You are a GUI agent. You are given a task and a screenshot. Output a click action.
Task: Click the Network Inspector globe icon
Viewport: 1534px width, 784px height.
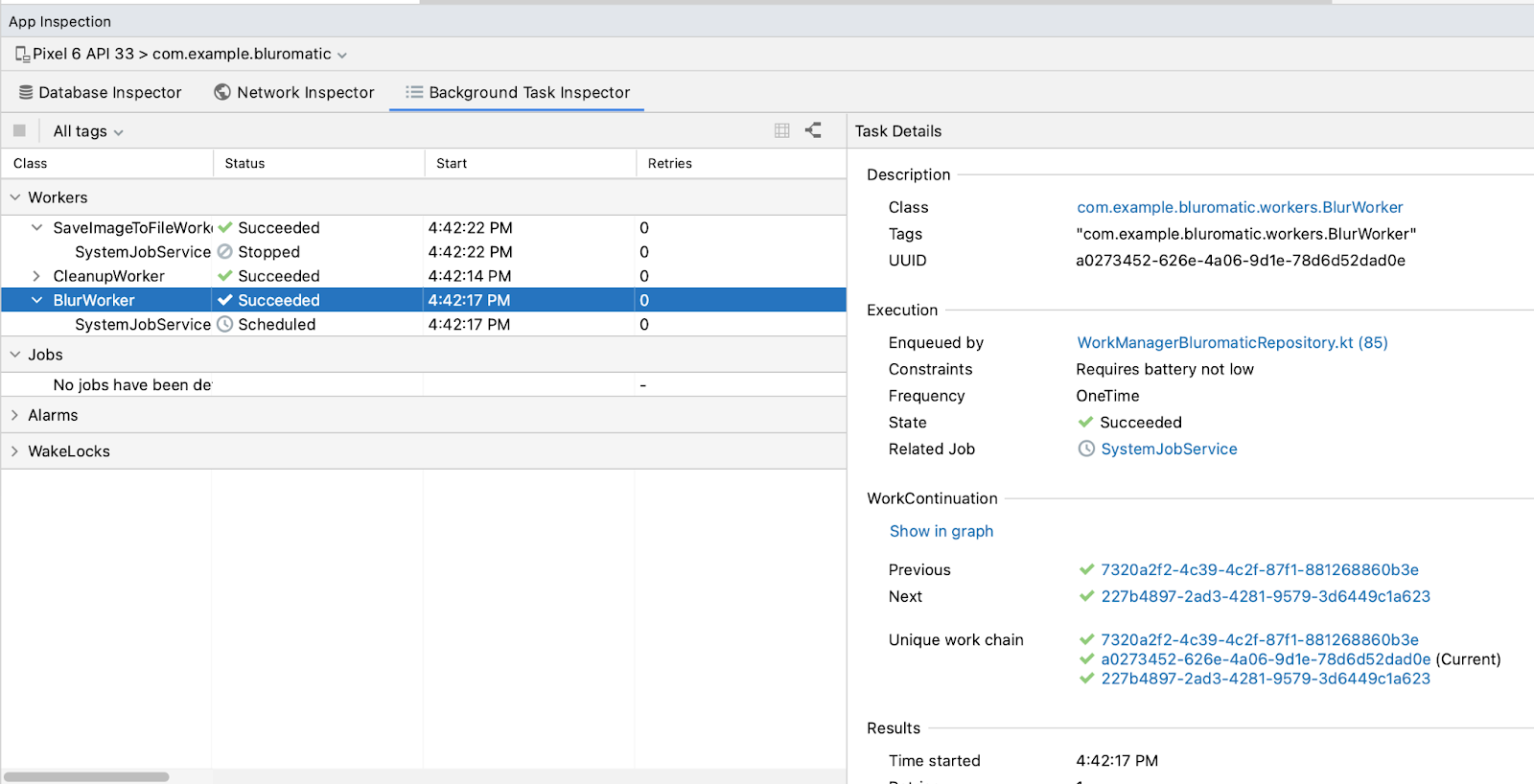click(222, 92)
